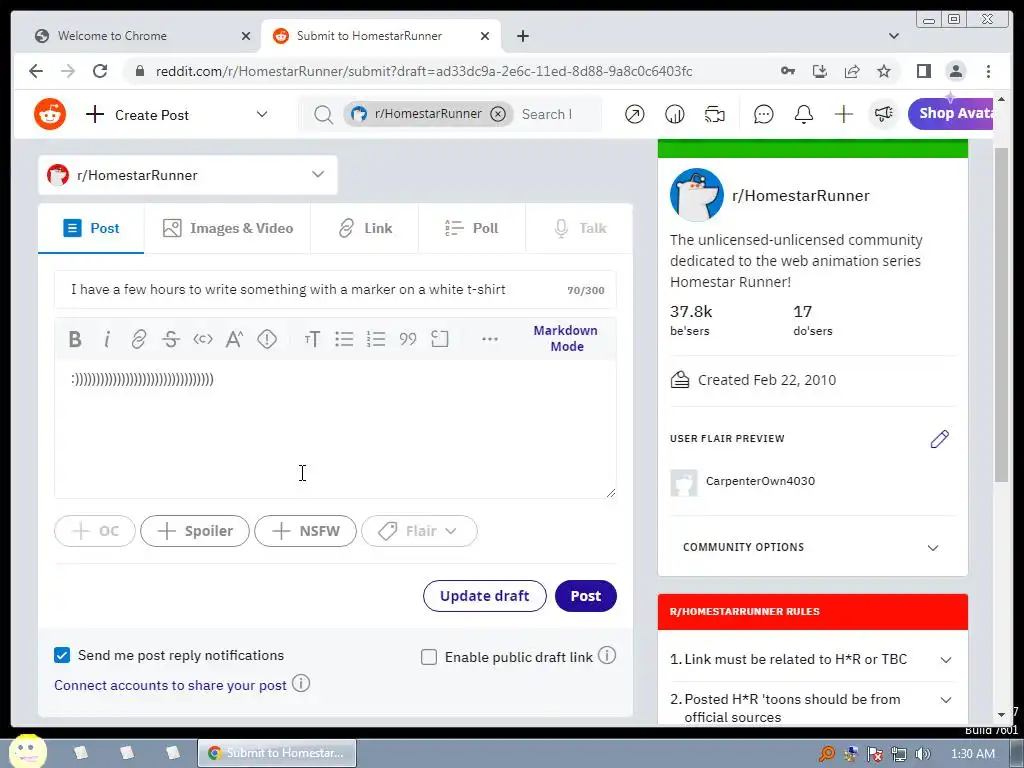Toggle bold formatting in post editor

point(75,339)
